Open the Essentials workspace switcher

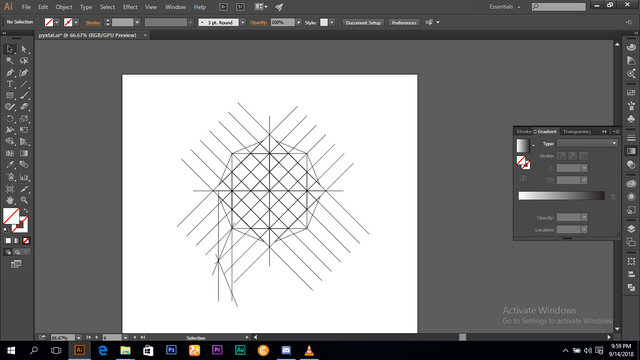504,7
